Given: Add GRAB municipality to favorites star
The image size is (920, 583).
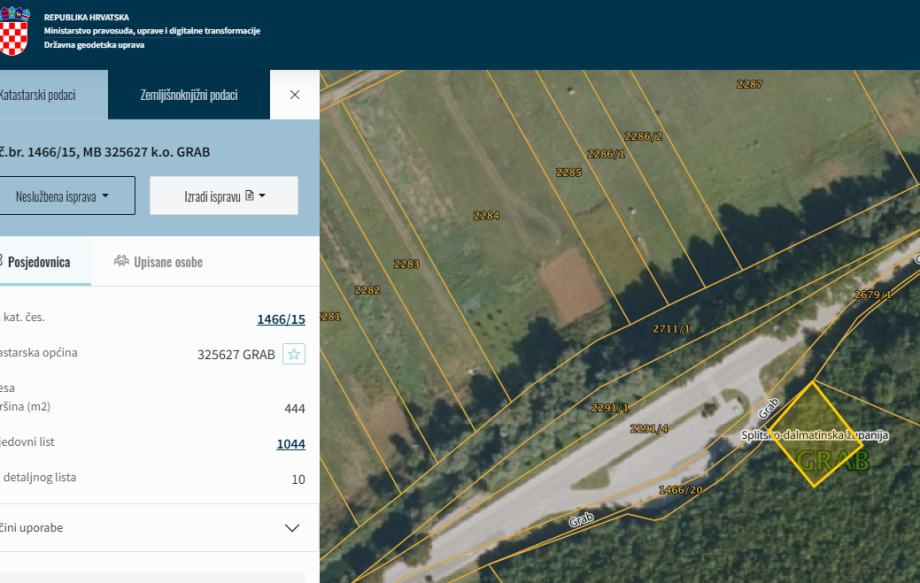Looking at the screenshot, I should 294,354.
